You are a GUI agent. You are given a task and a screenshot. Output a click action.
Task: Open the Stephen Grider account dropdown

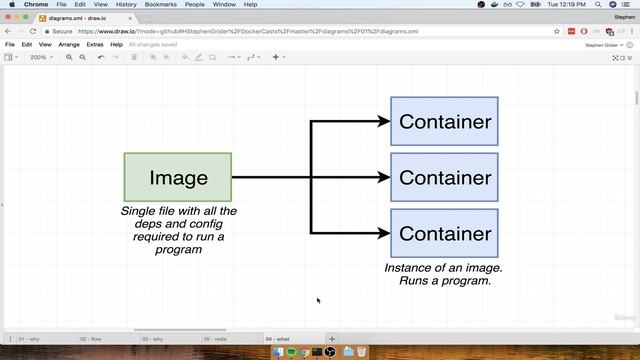[604, 45]
